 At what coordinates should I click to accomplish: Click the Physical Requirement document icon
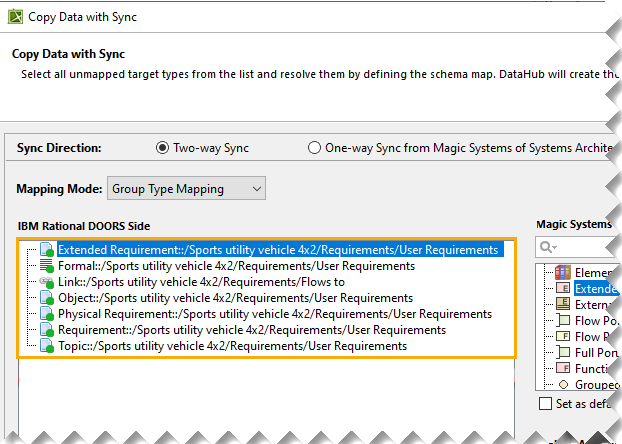tap(47, 314)
